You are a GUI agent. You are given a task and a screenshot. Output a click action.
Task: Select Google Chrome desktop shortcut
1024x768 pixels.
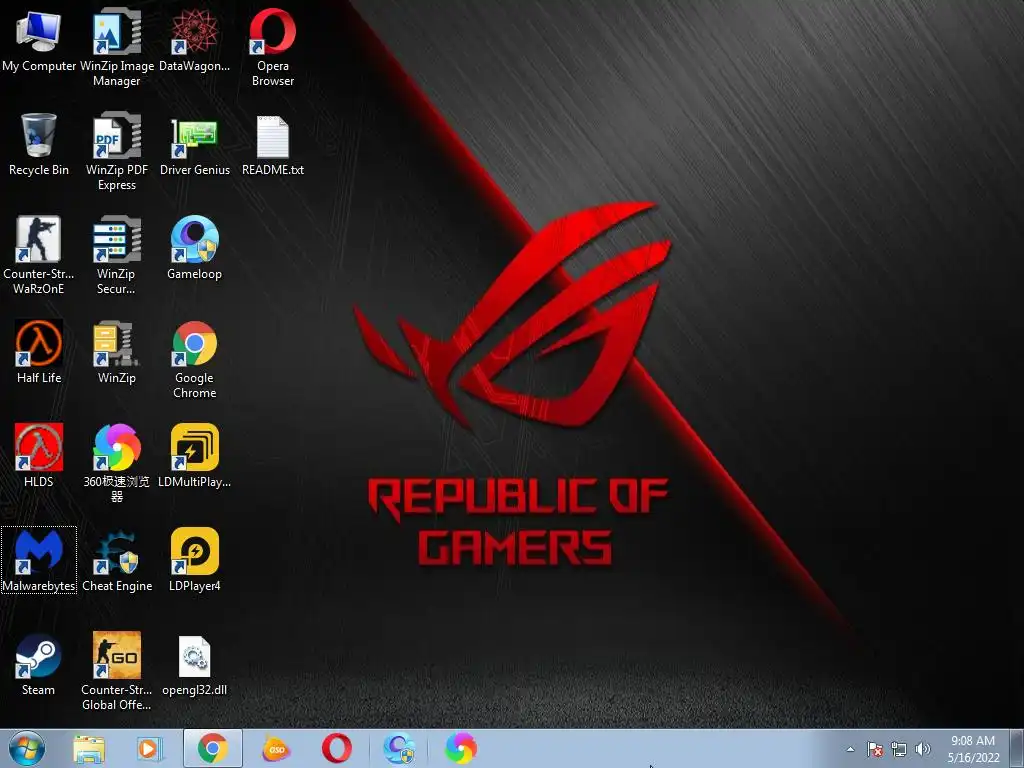(x=195, y=360)
